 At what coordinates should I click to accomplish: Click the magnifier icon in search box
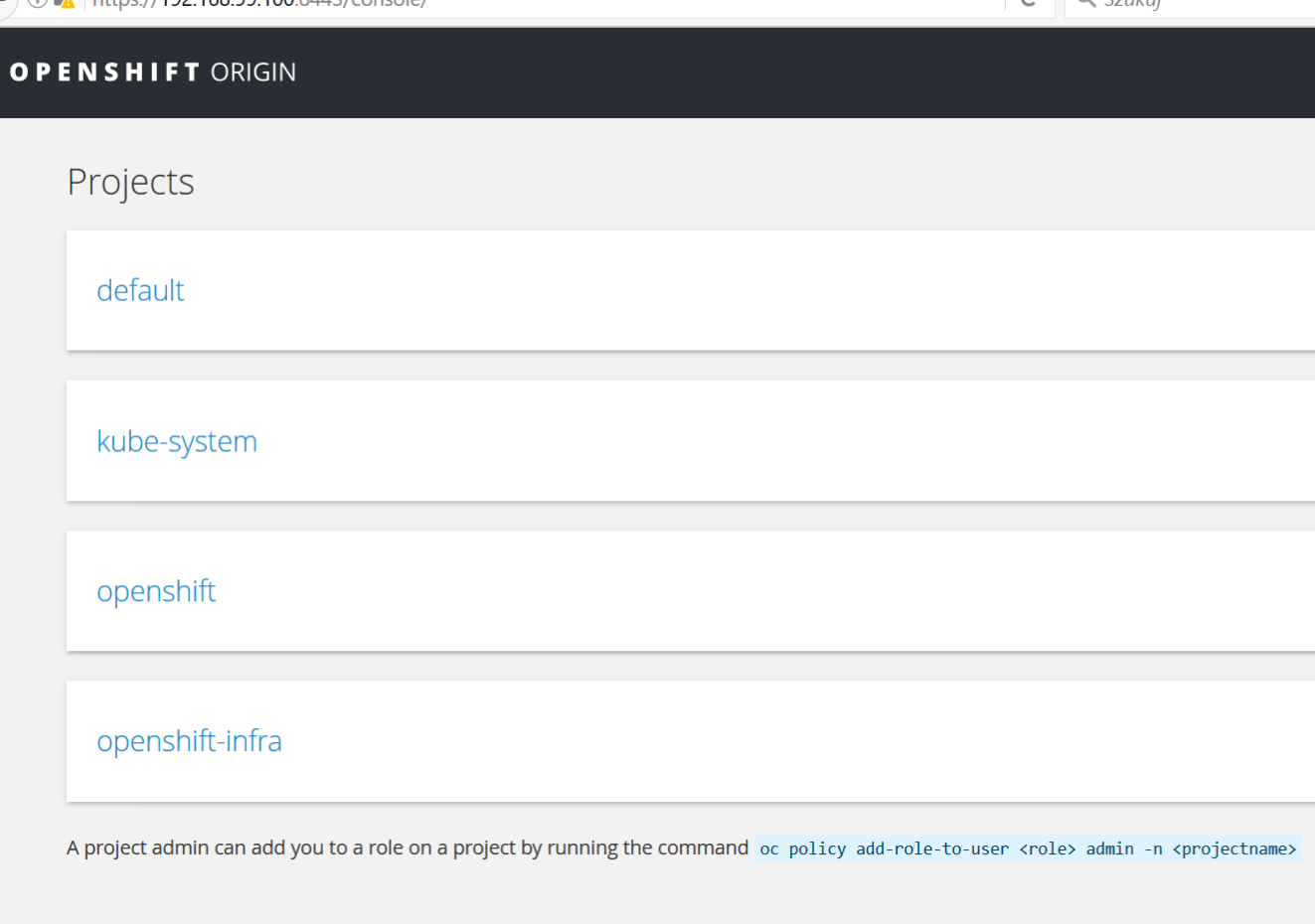click(1086, 3)
